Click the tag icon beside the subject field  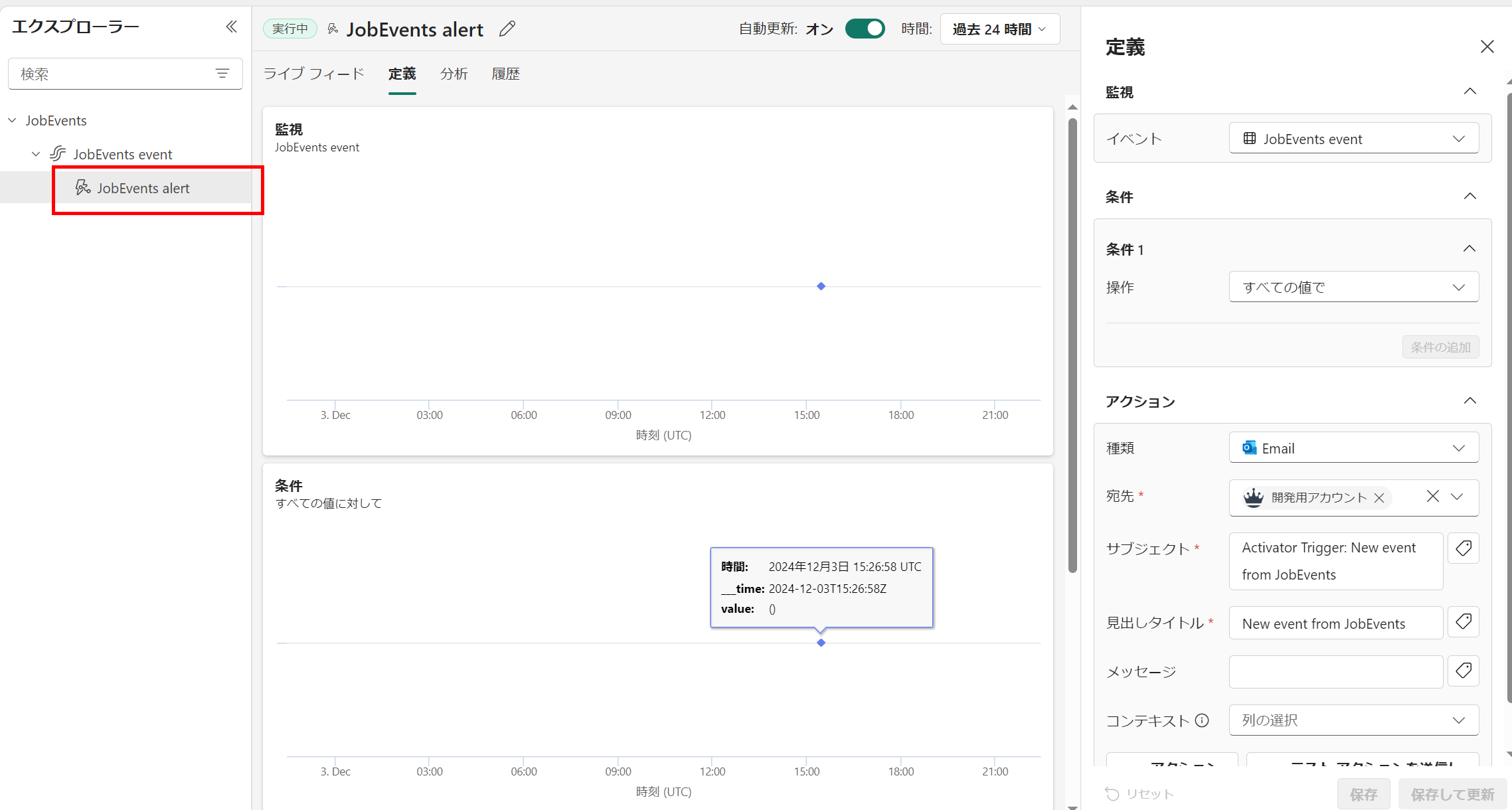1464,548
